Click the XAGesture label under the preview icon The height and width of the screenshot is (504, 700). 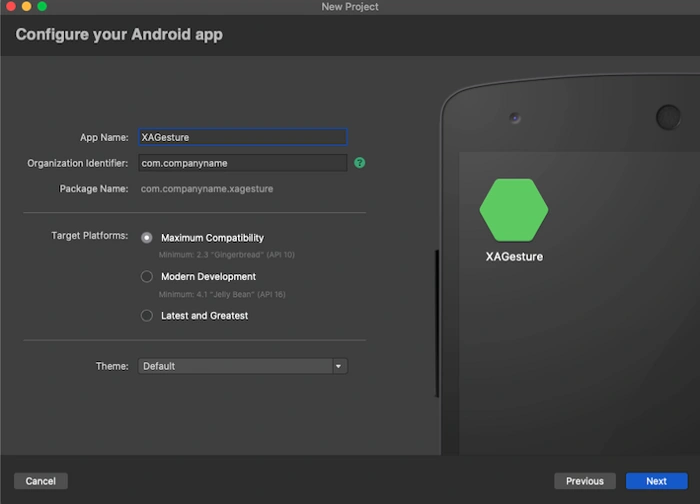pyautogui.click(x=514, y=257)
